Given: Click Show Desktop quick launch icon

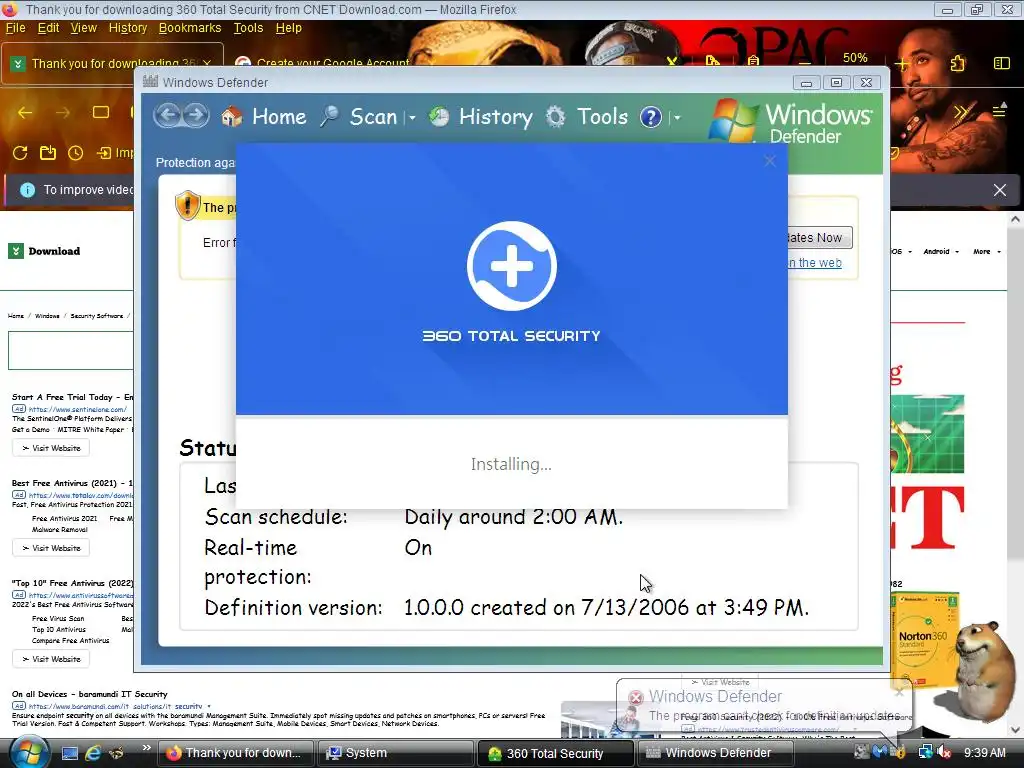Looking at the screenshot, I should (x=70, y=753).
